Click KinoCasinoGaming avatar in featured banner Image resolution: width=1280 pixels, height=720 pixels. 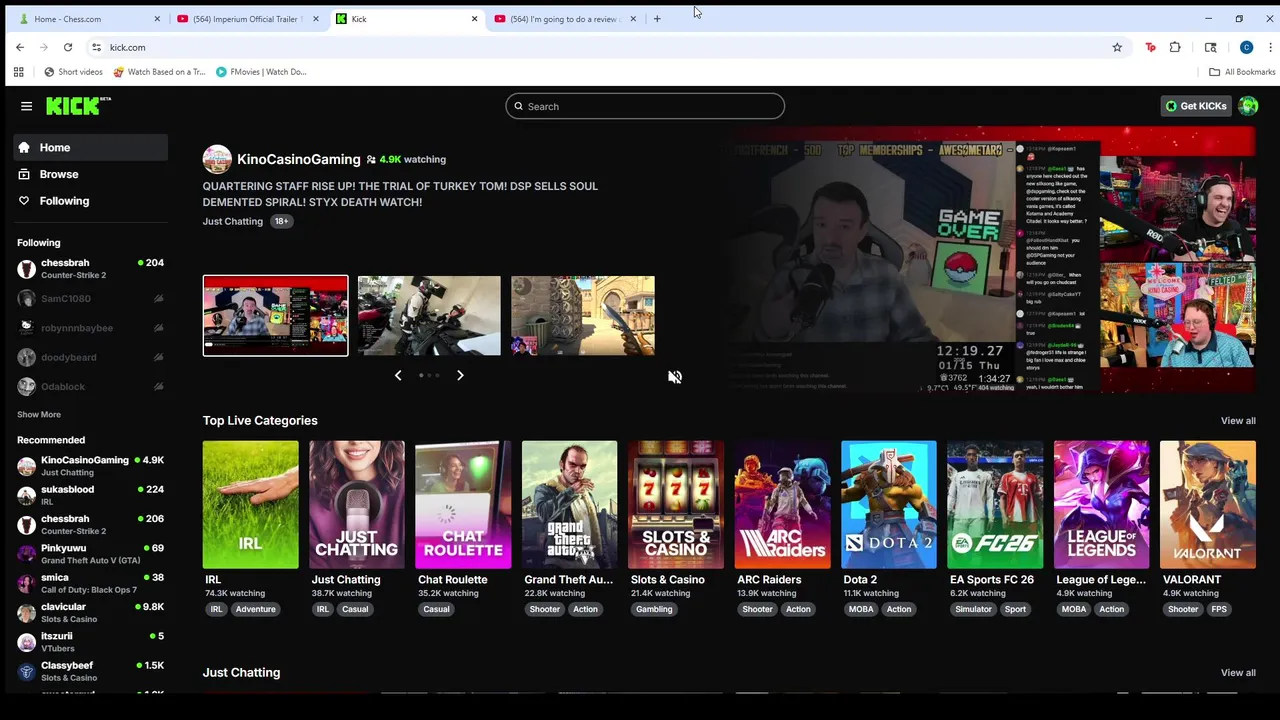217,159
